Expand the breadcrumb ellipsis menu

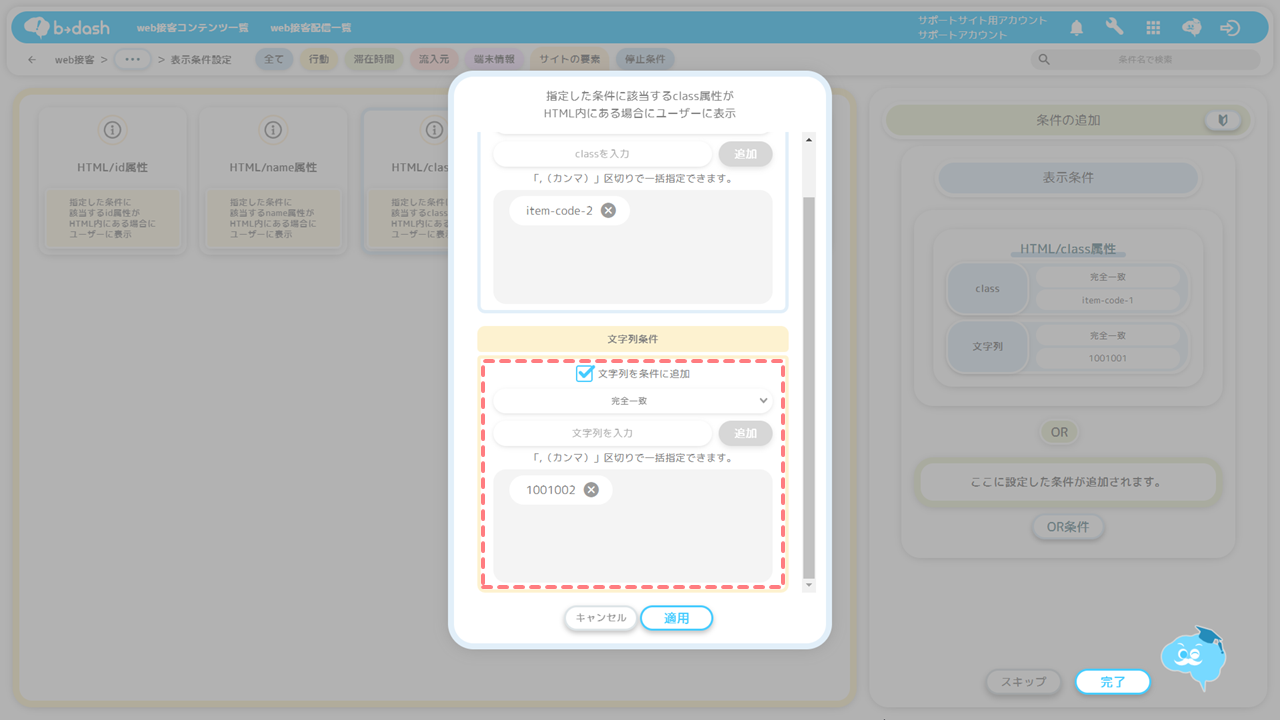coord(132,60)
